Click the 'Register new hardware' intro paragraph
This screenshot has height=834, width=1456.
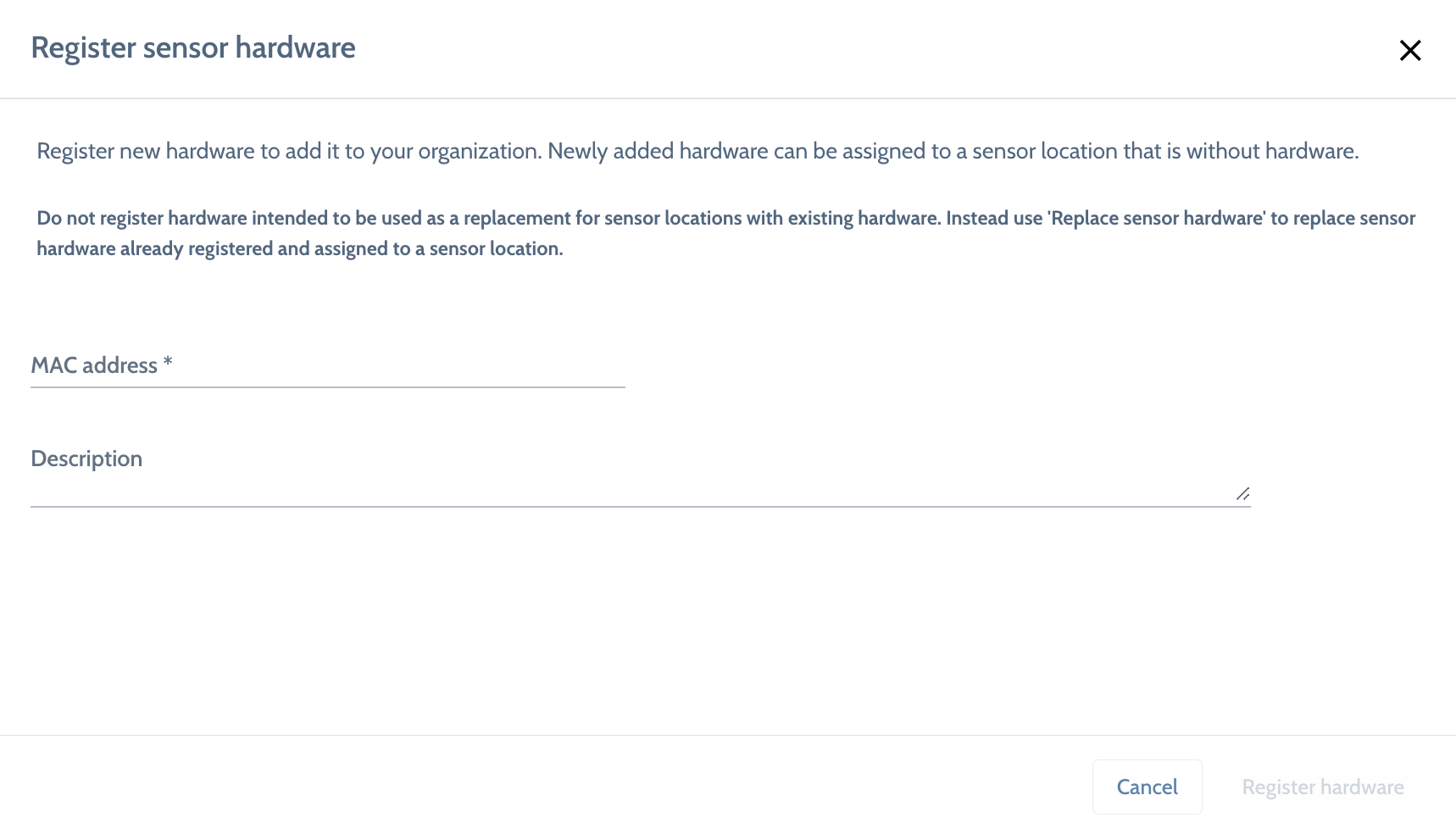tap(288, 151)
